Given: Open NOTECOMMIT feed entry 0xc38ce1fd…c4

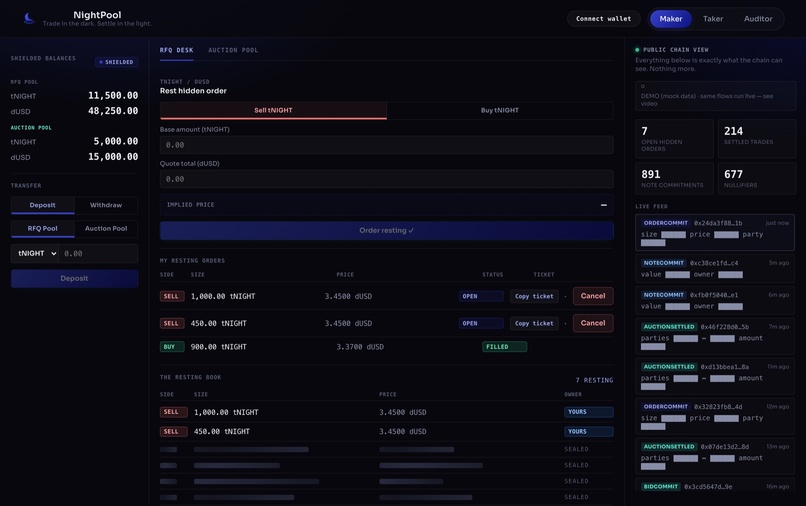Looking at the screenshot, I should (x=715, y=268).
